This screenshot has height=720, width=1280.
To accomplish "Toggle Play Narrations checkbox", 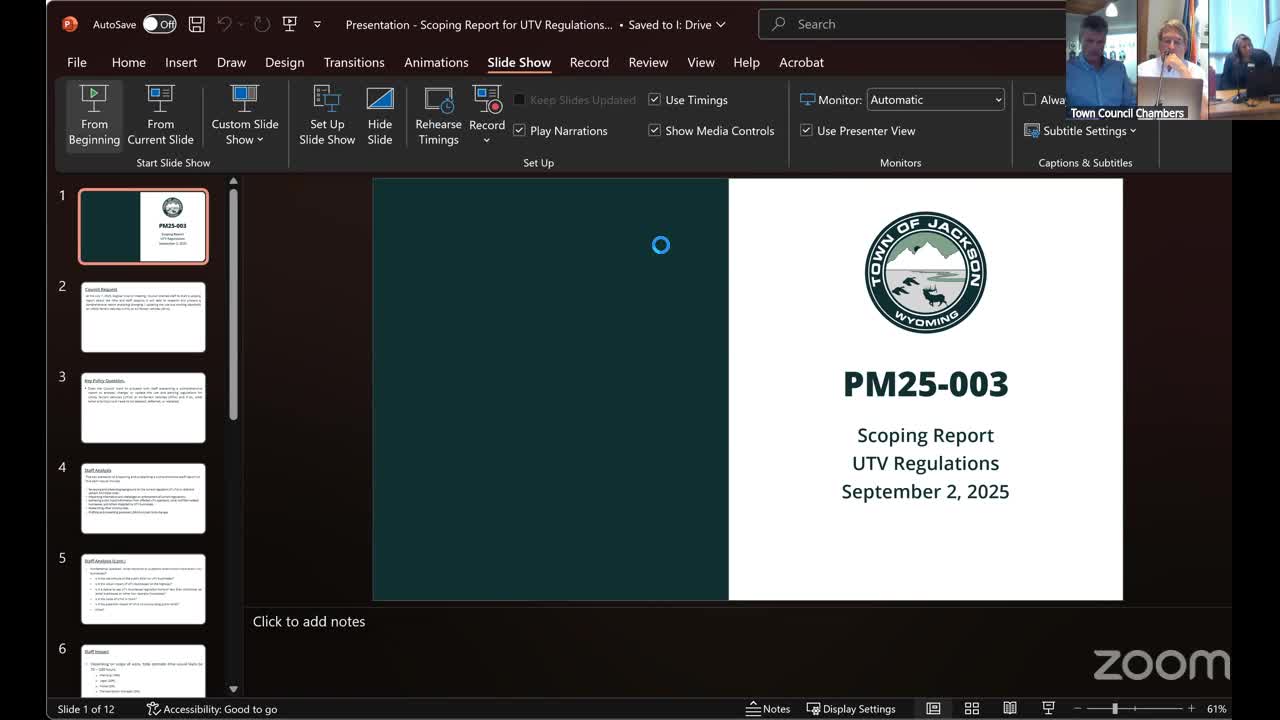I will click(519, 131).
